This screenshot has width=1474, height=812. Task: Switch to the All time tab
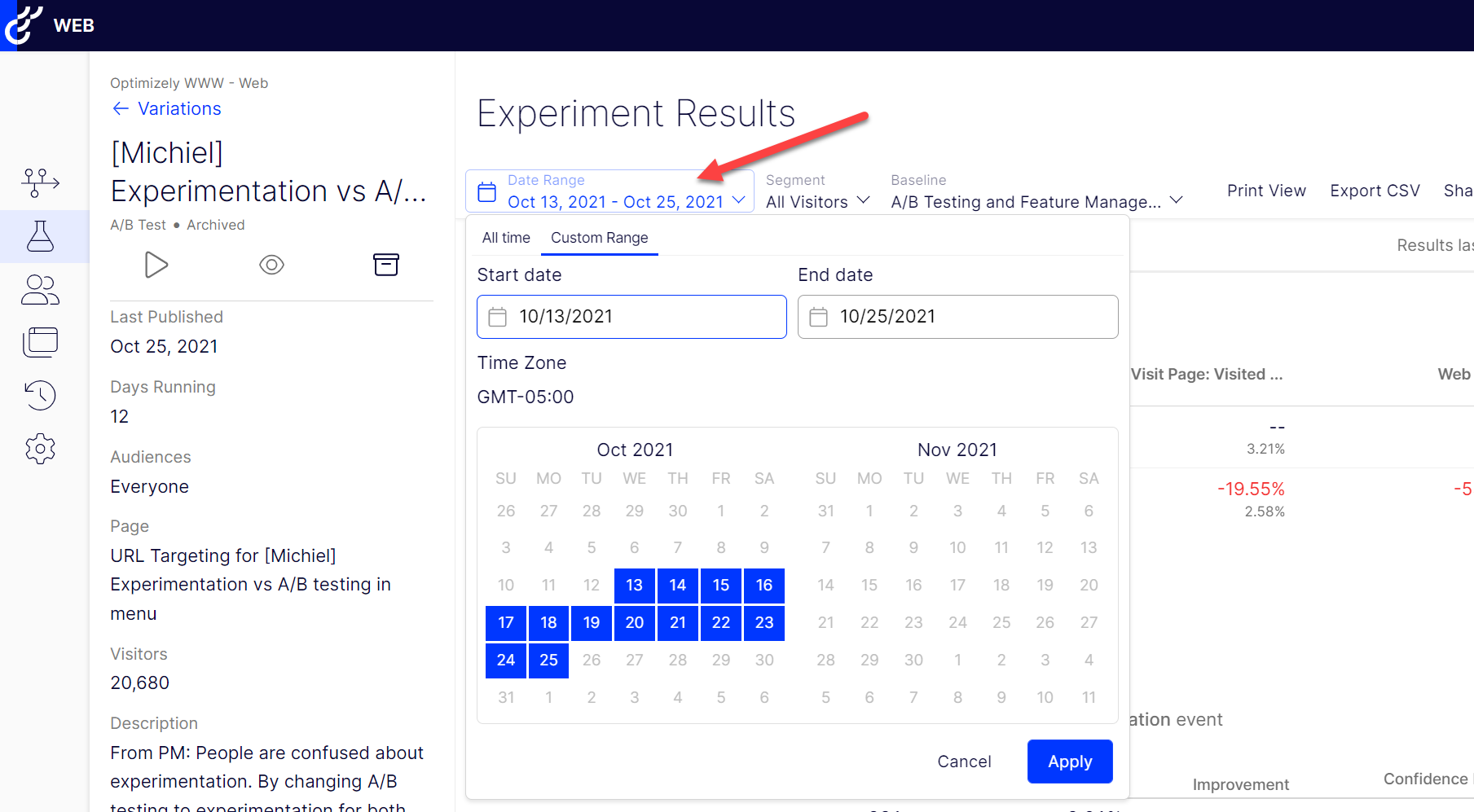click(x=506, y=238)
